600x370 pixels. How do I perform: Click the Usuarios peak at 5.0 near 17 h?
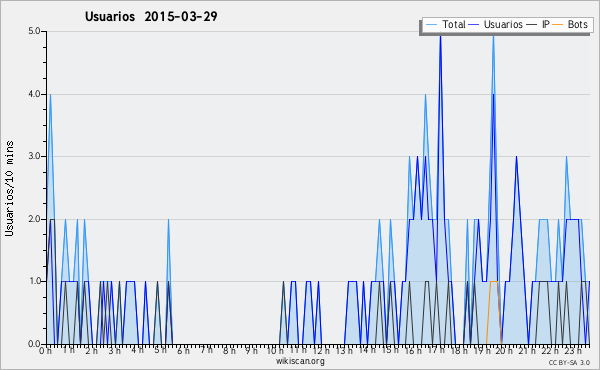pyautogui.click(x=440, y=36)
